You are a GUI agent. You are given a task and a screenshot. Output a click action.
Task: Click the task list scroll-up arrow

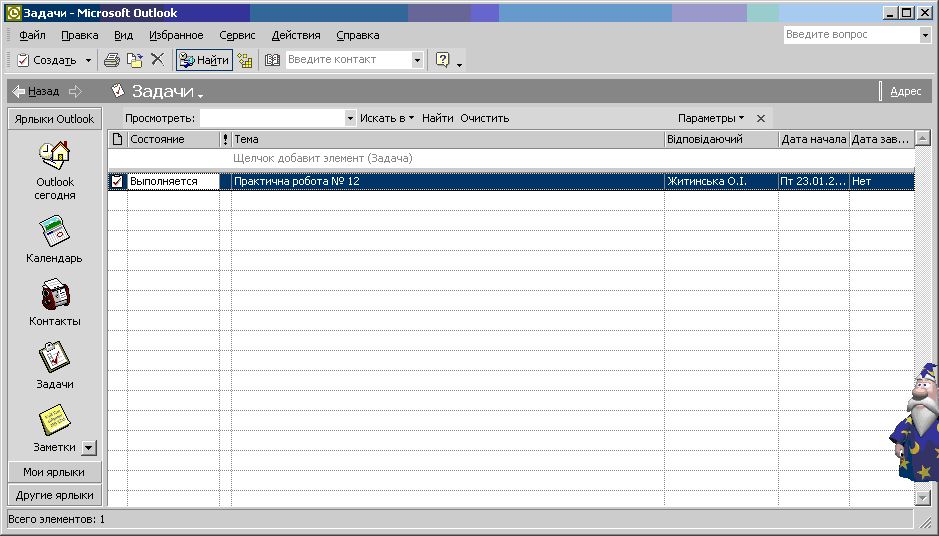point(923,138)
